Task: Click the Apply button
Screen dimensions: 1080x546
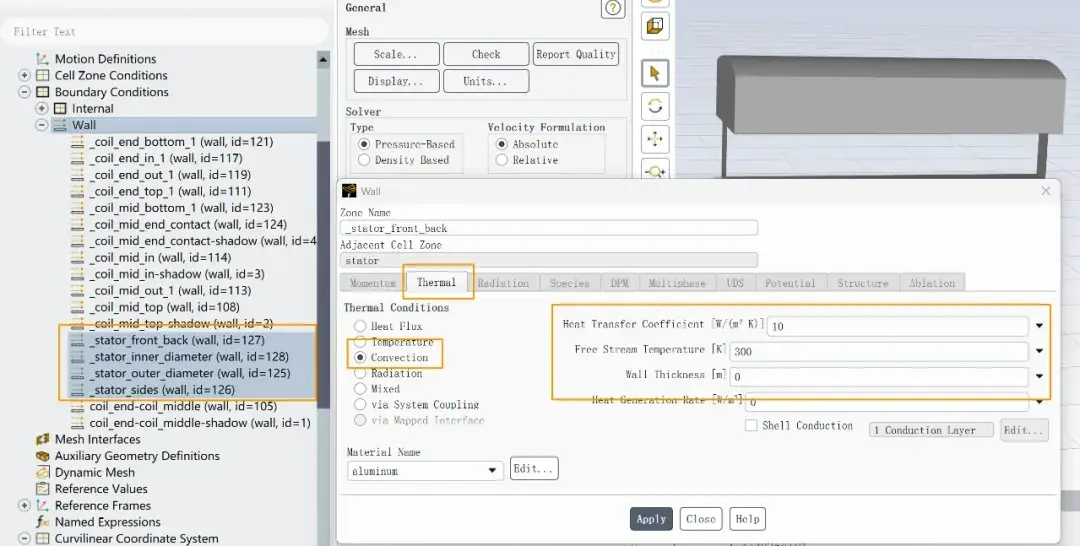Action: coord(651,519)
